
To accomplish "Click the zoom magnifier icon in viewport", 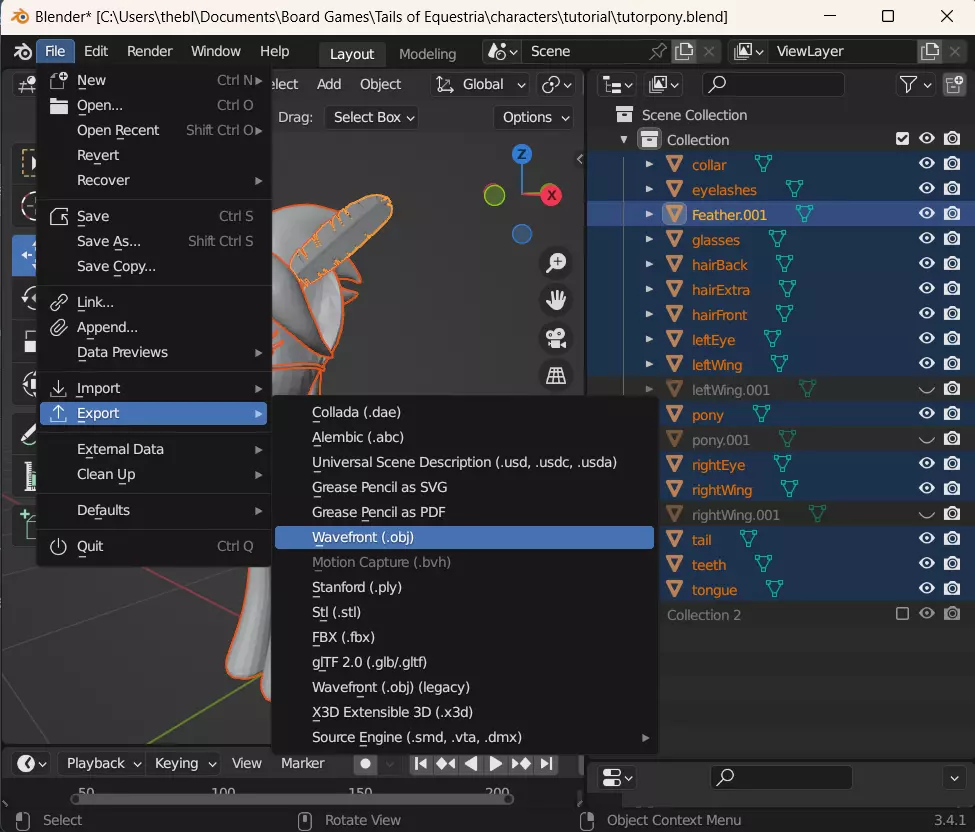I will tap(555, 263).
